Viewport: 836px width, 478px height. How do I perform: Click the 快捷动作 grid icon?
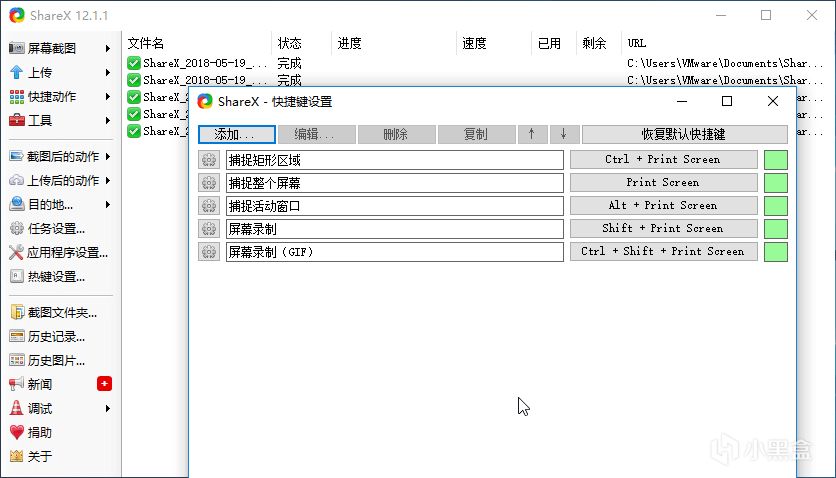(17, 97)
